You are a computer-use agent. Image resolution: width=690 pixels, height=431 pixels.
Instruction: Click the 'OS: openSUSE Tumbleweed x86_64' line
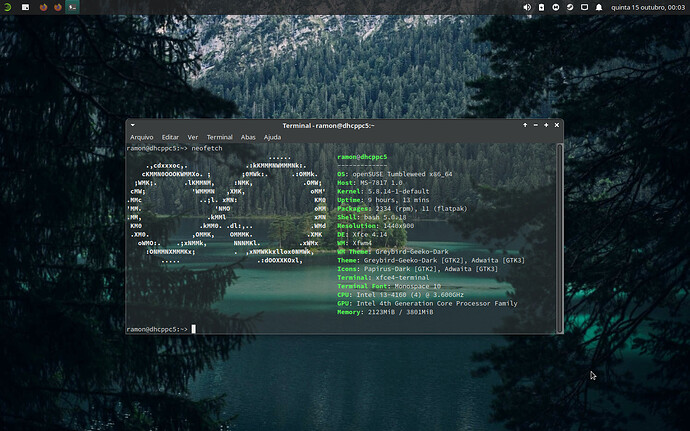pos(395,174)
